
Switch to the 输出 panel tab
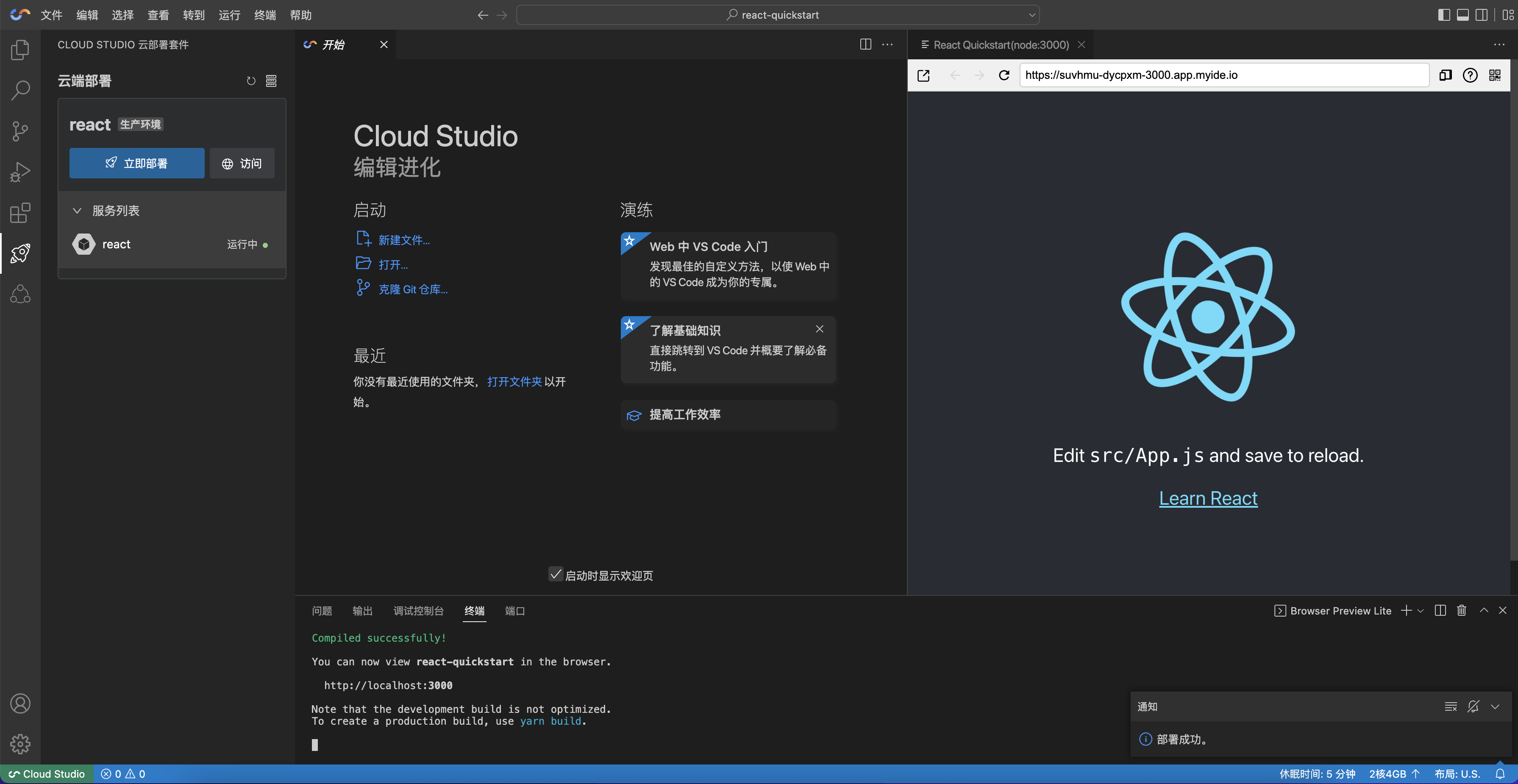click(362, 611)
